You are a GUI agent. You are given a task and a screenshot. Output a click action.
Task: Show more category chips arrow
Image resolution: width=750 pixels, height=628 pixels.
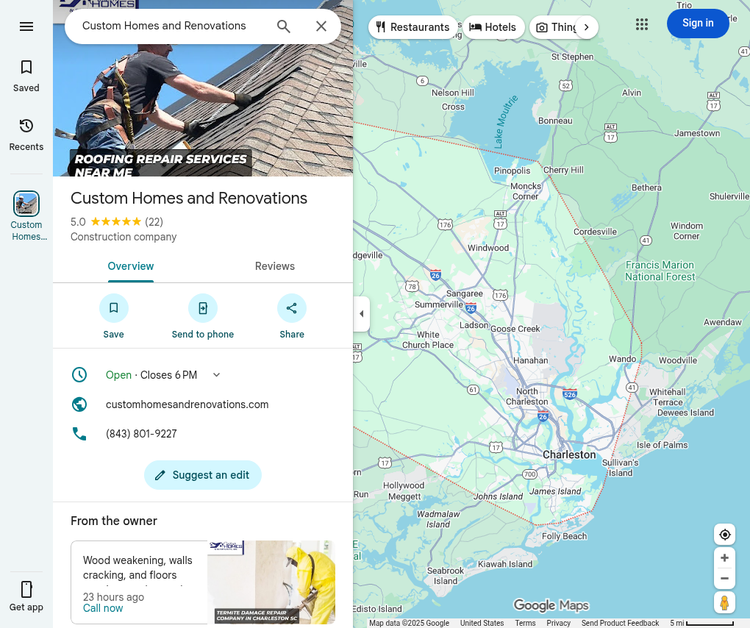pyautogui.click(x=586, y=27)
